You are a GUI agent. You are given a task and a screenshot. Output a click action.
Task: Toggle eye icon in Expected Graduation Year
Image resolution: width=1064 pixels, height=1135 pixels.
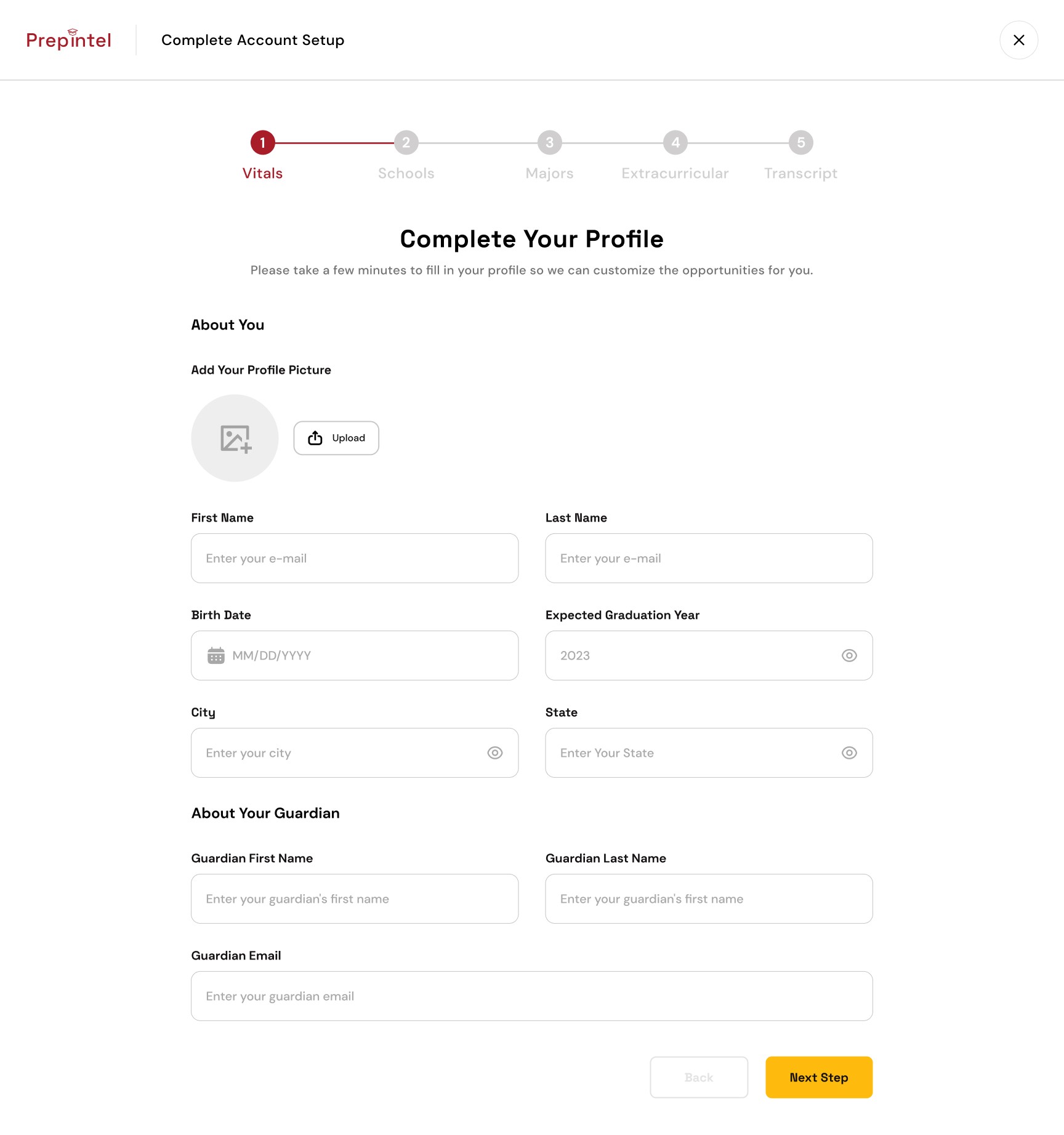click(x=849, y=655)
